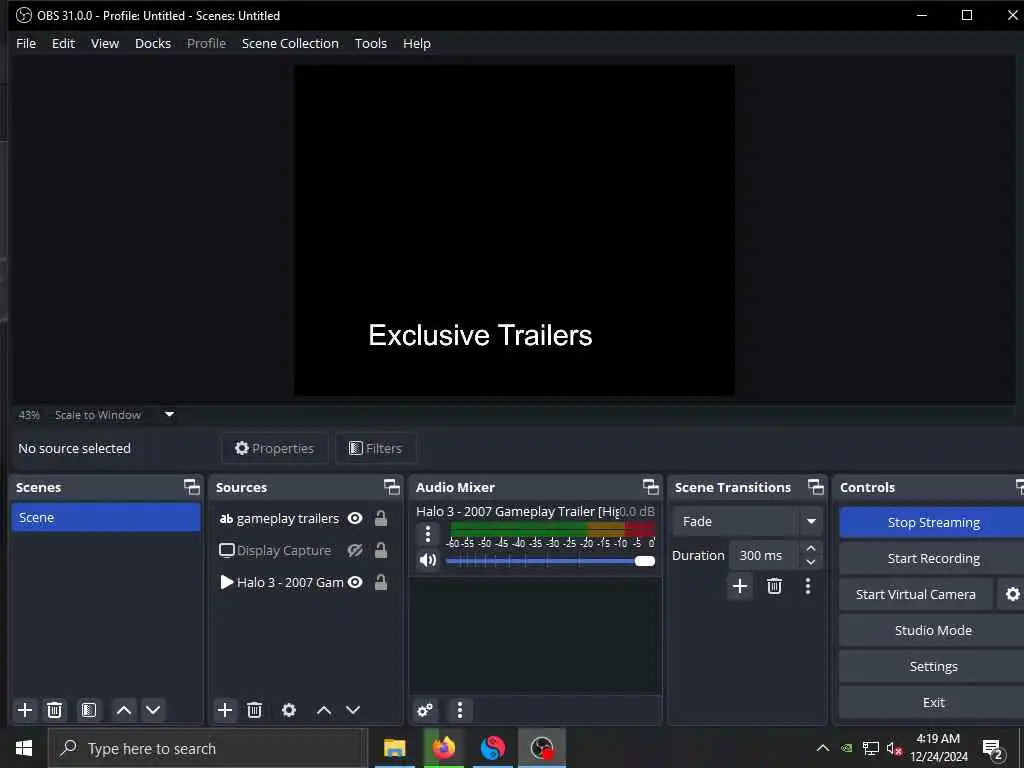Enable Studio Mode
The height and width of the screenshot is (768, 1024).
pyautogui.click(x=933, y=630)
